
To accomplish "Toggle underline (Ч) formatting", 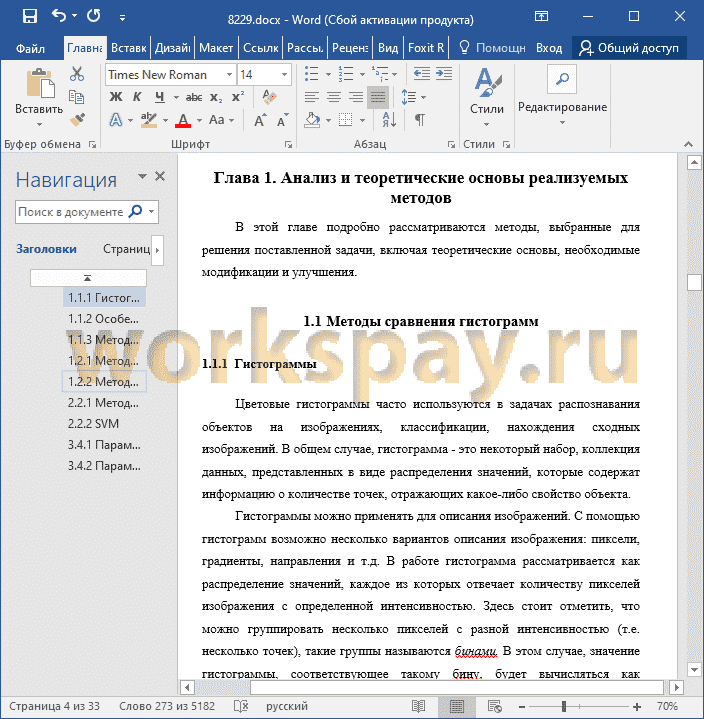I will [159, 97].
